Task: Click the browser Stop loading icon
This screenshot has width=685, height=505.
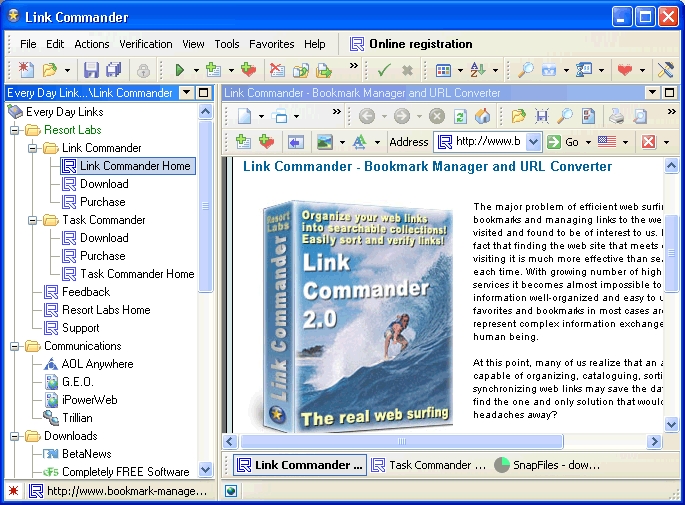Action: (x=437, y=116)
